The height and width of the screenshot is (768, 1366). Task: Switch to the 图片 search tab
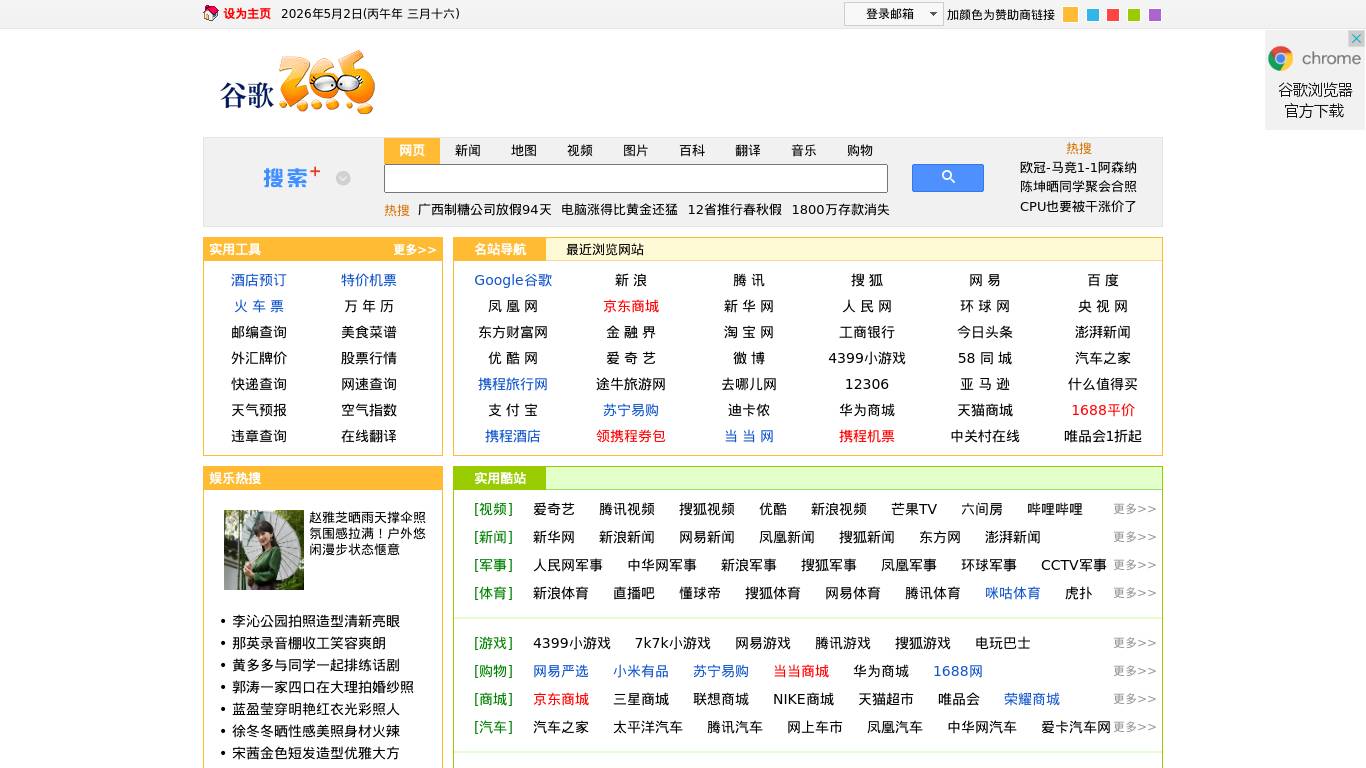636,150
